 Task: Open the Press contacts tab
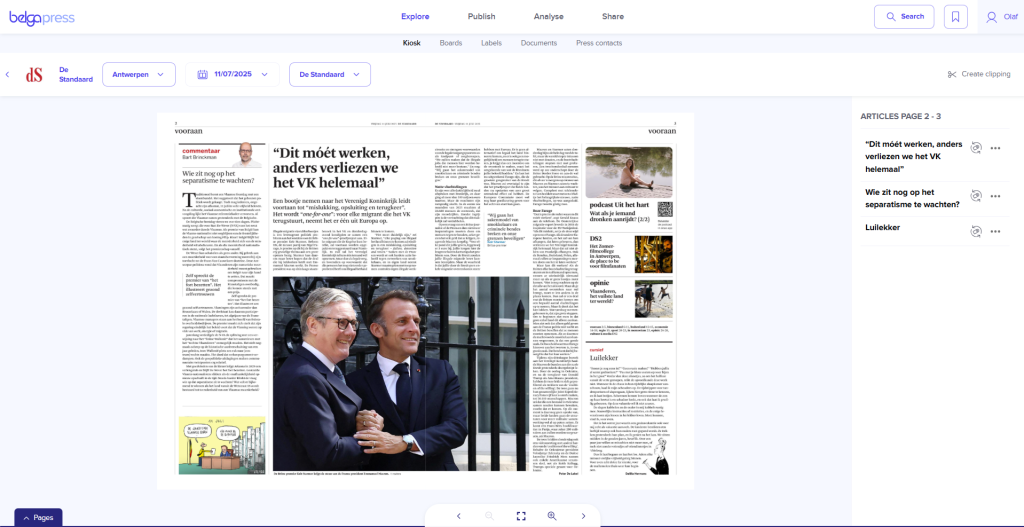(598, 43)
